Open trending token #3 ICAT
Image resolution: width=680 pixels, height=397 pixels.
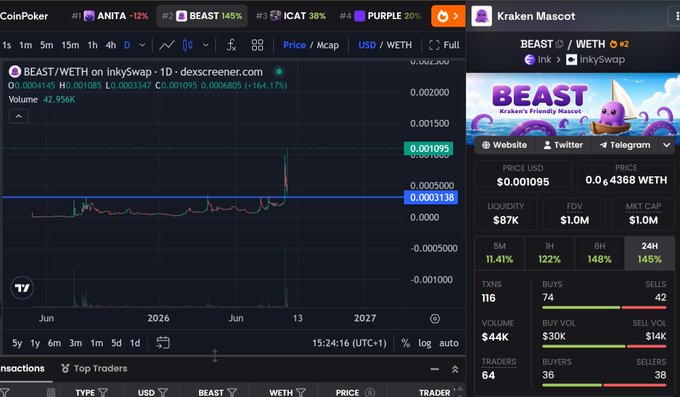click(291, 16)
